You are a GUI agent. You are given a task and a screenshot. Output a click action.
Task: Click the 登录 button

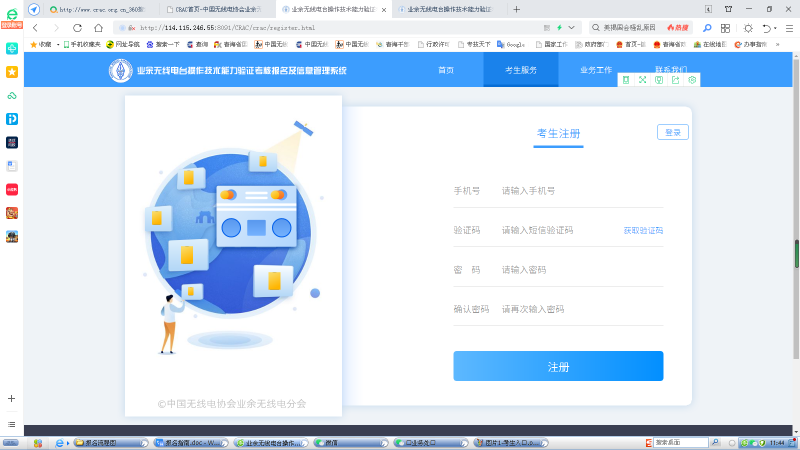pyautogui.click(x=672, y=132)
